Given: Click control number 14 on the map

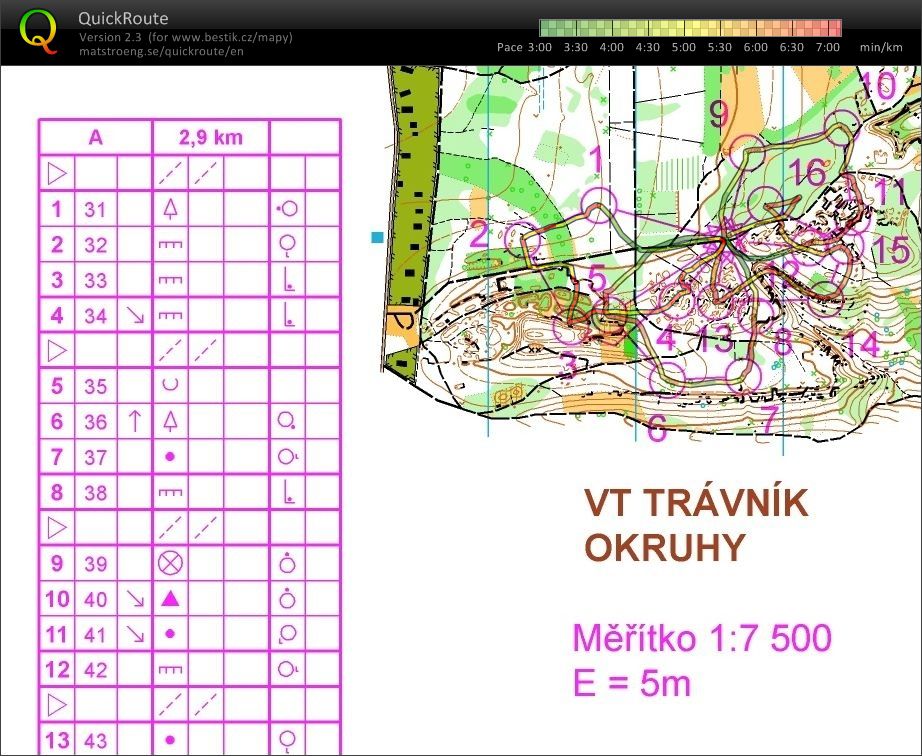Looking at the screenshot, I should pos(861,343).
